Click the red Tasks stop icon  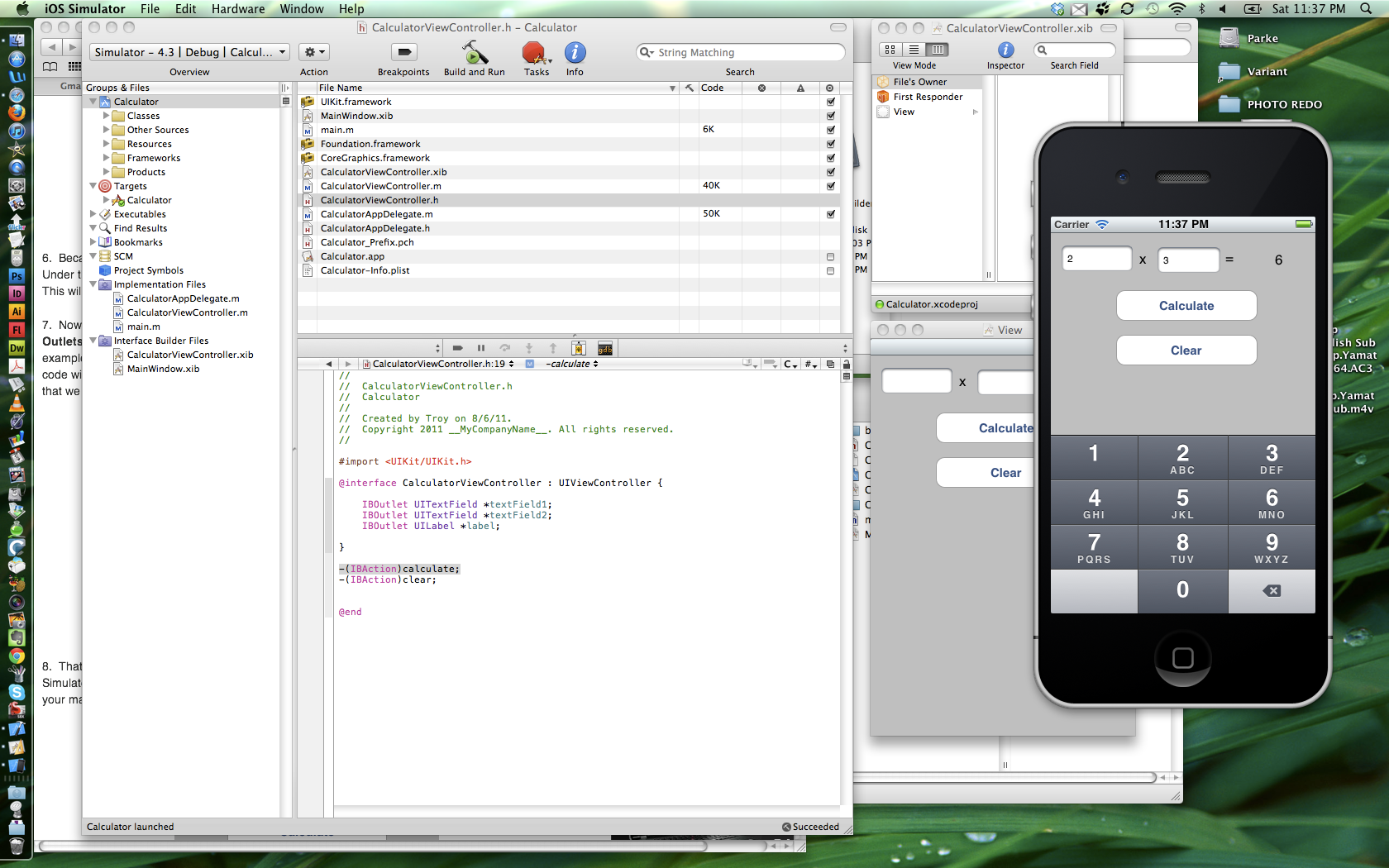[534, 53]
